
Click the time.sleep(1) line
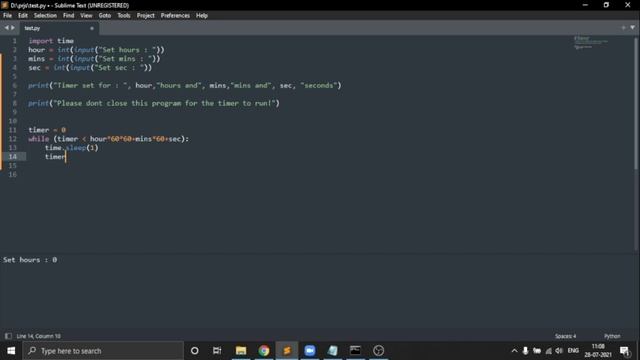click(x=71, y=148)
